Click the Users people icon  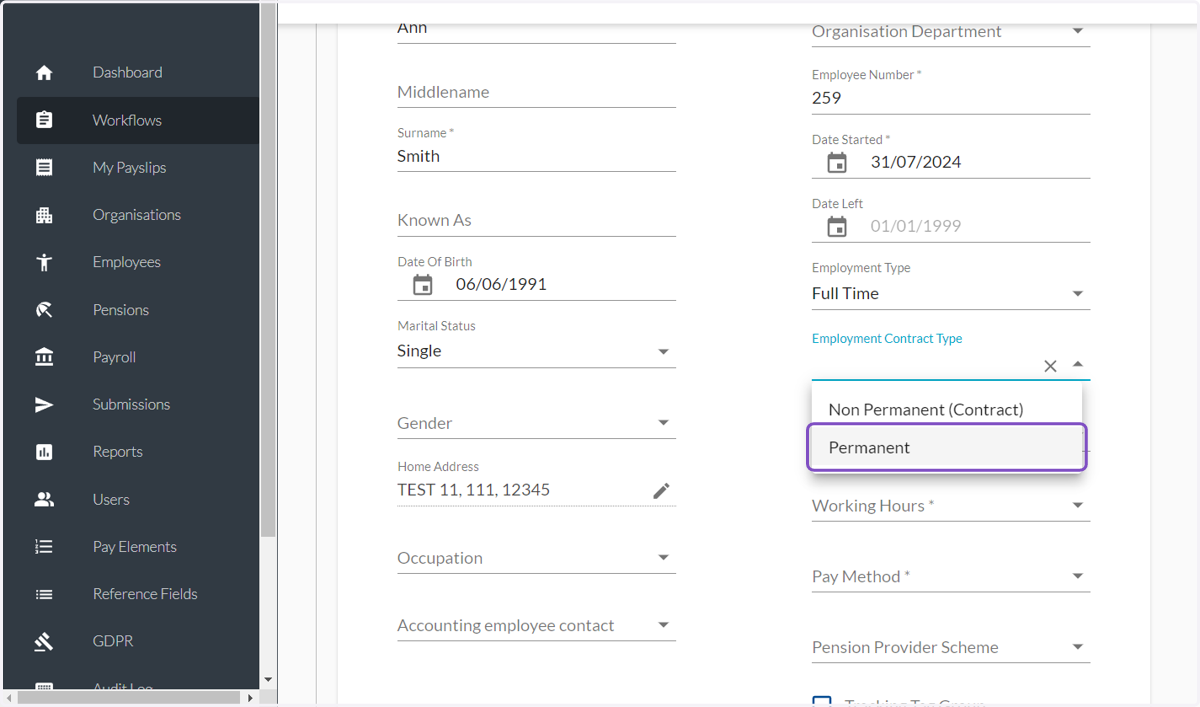(x=44, y=500)
